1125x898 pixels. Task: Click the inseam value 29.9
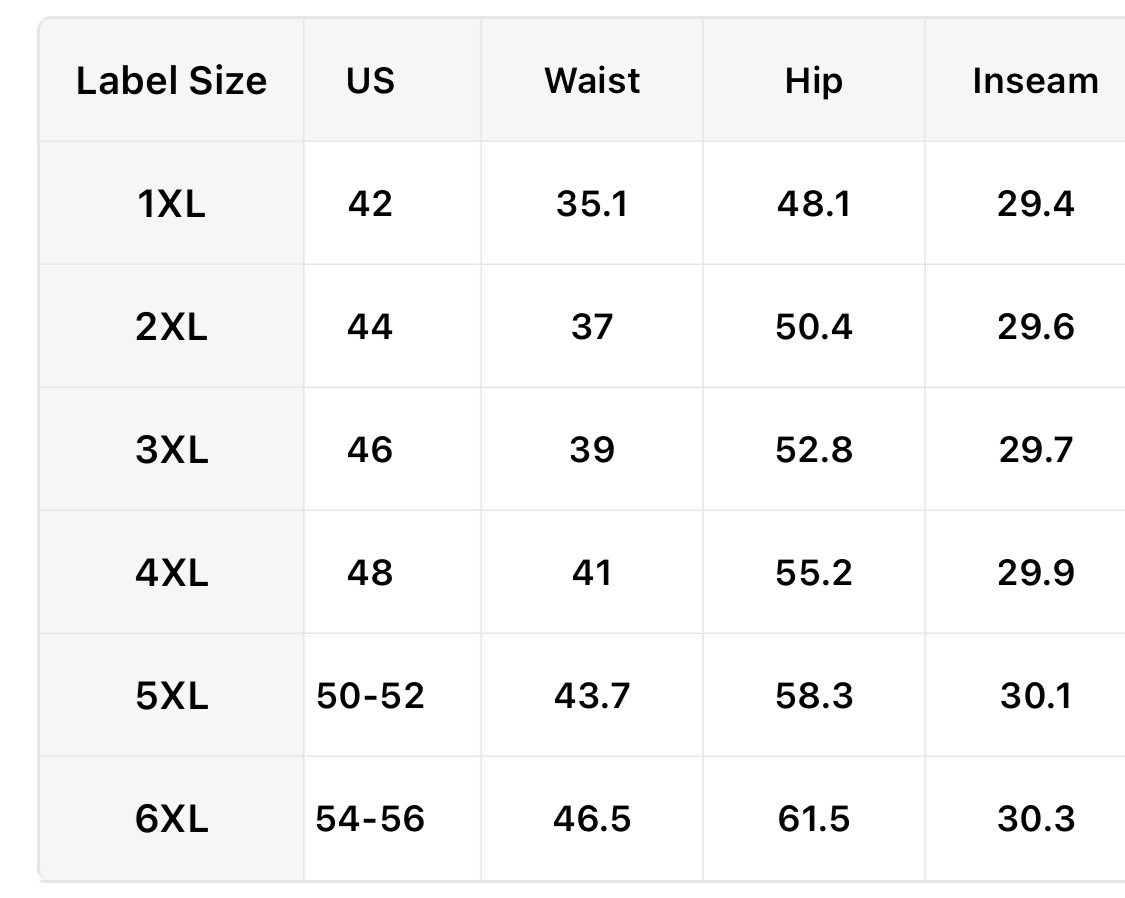[x=1035, y=573]
